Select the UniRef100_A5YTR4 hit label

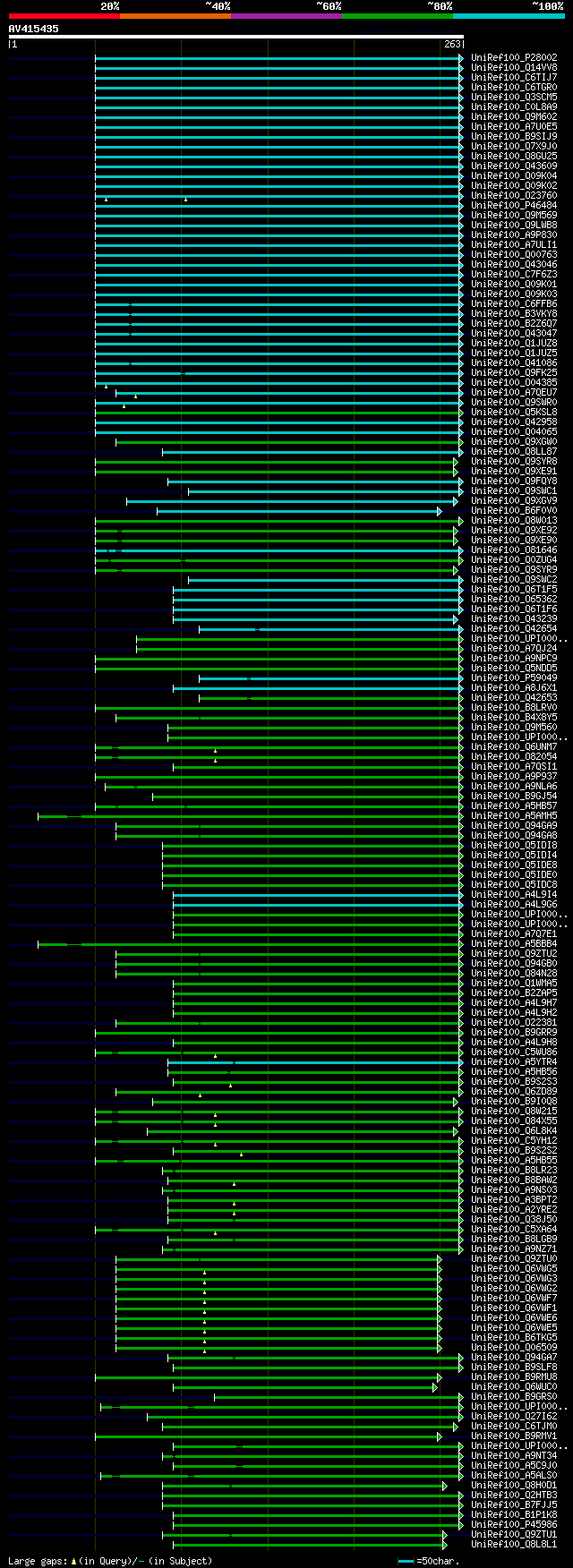(514, 1061)
